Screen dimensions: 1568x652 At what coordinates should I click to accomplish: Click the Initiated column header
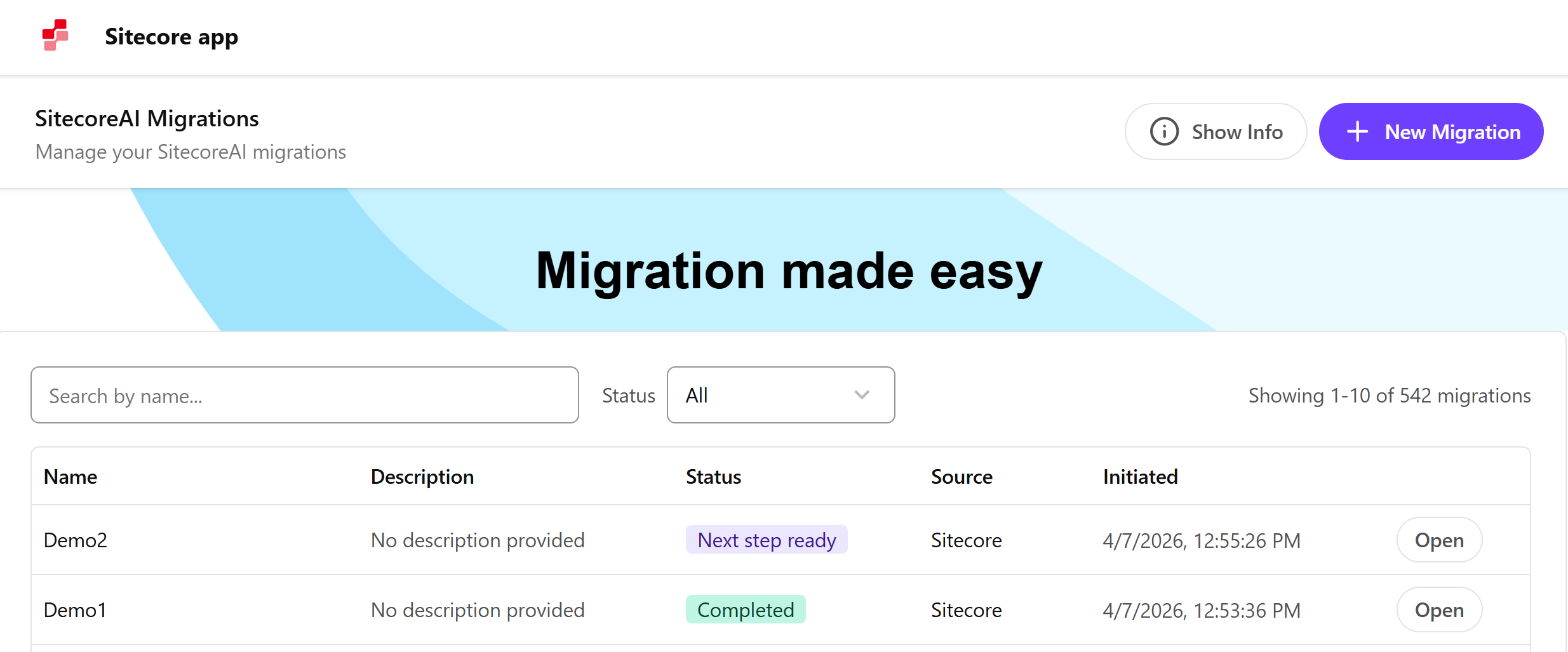point(1140,477)
